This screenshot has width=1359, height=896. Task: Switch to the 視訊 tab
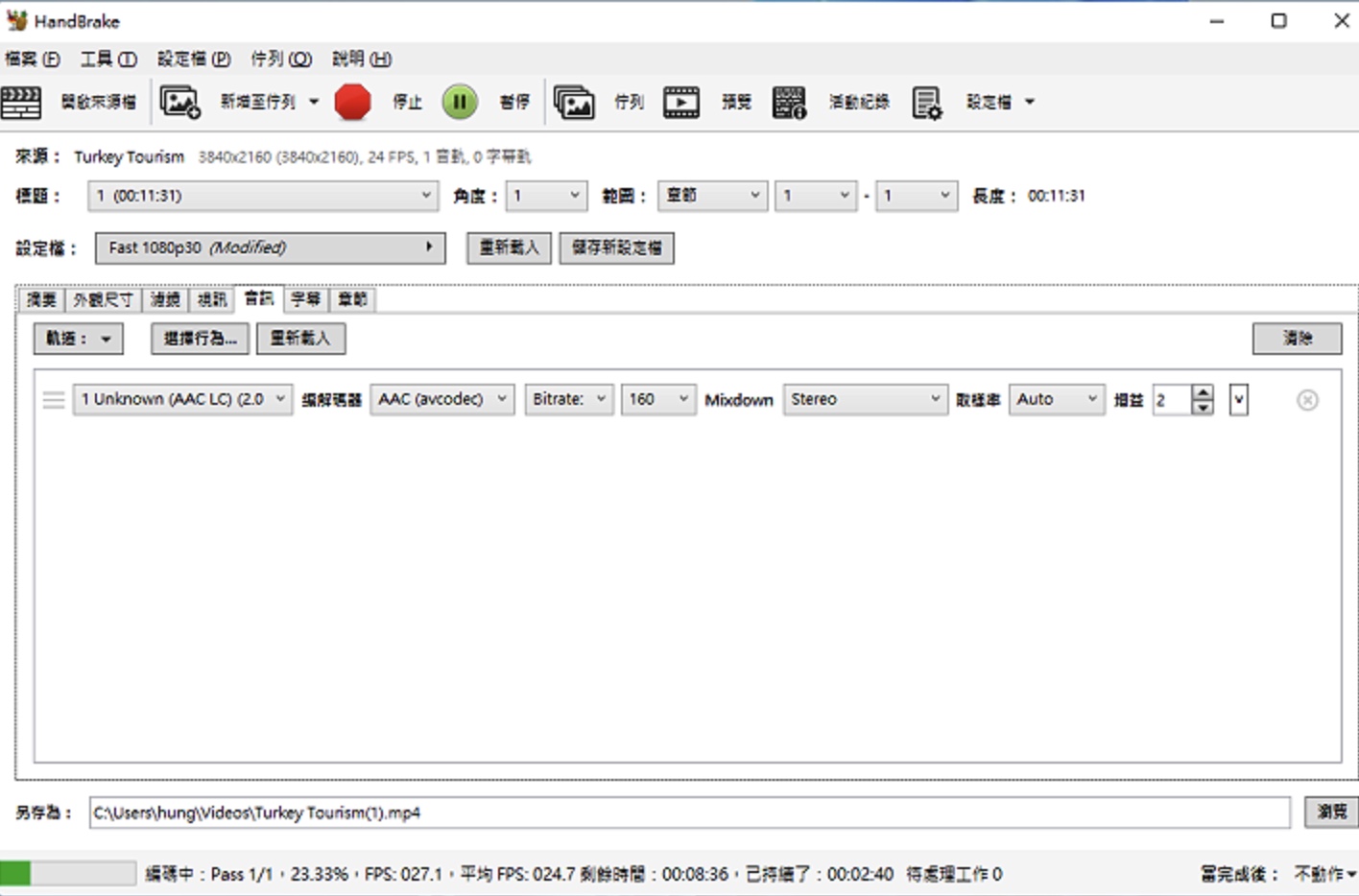point(212,300)
